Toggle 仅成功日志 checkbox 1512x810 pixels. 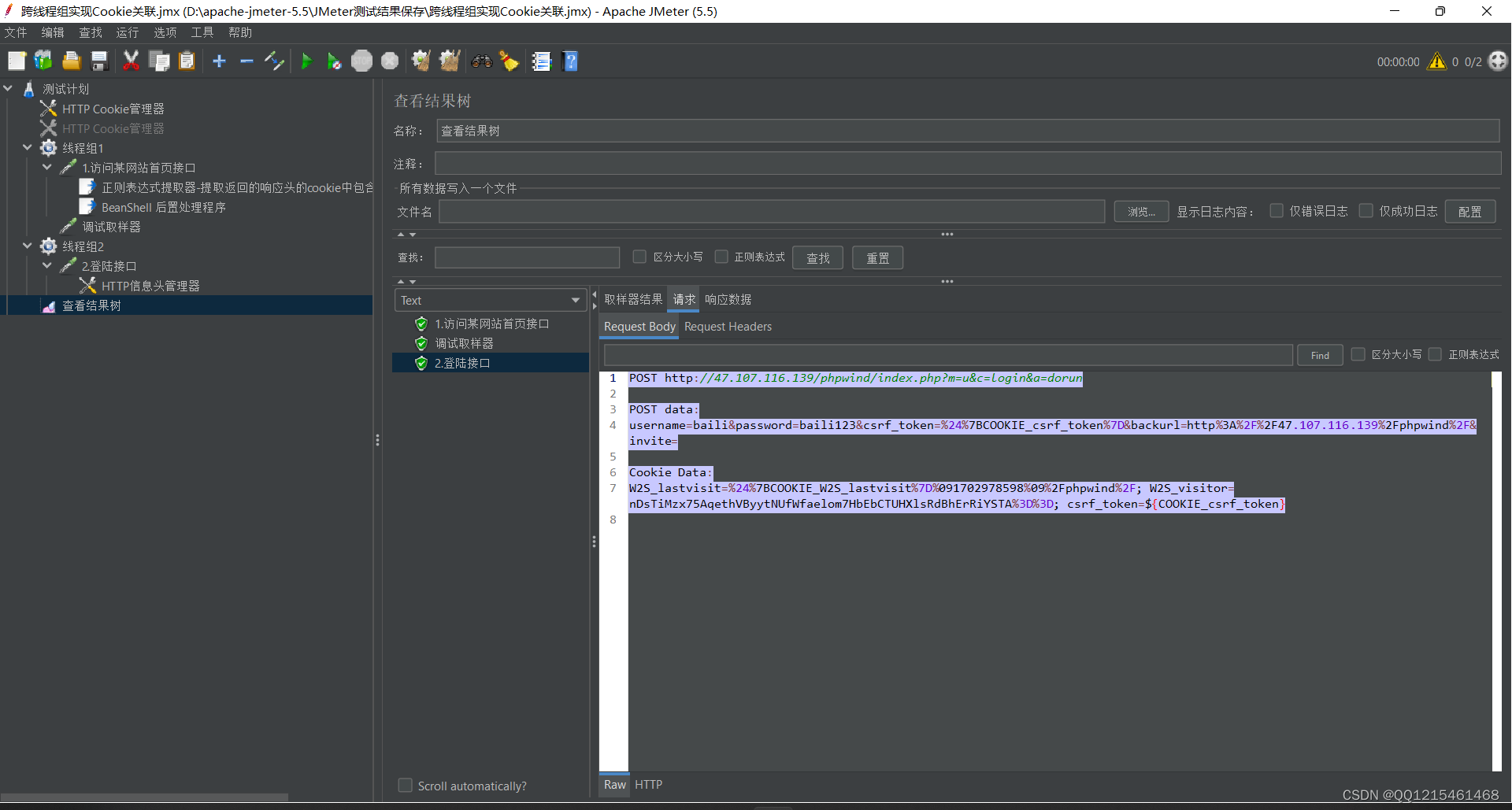(1366, 210)
